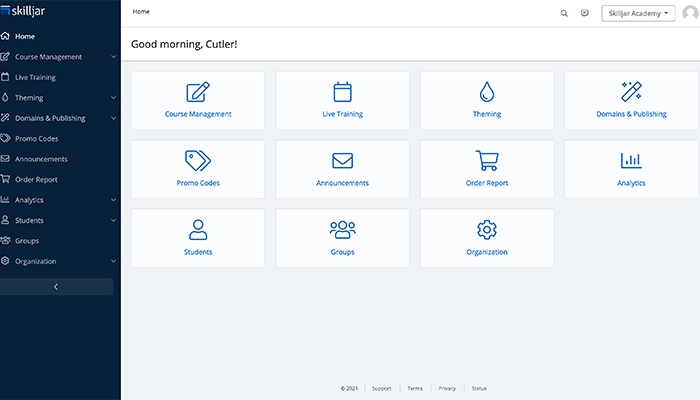Click the Home breadcrumb in header

pos(141,12)
